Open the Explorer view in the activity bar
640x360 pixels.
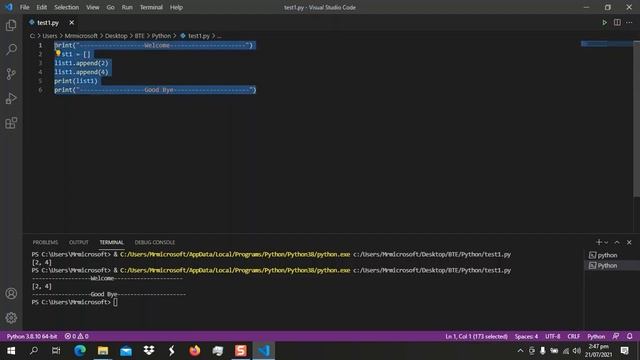(11, 25)
